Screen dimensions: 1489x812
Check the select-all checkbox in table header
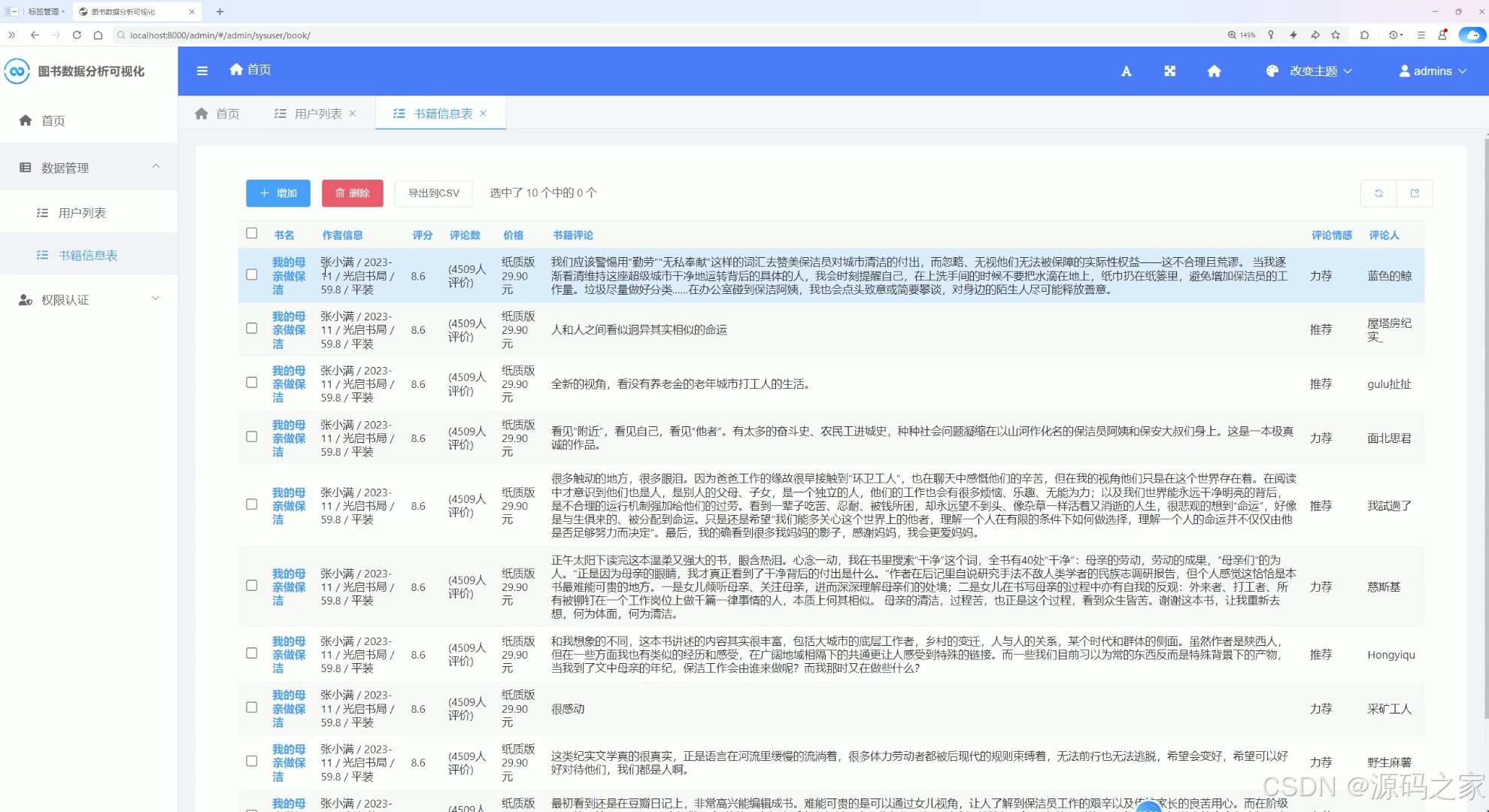pos(252,234)
